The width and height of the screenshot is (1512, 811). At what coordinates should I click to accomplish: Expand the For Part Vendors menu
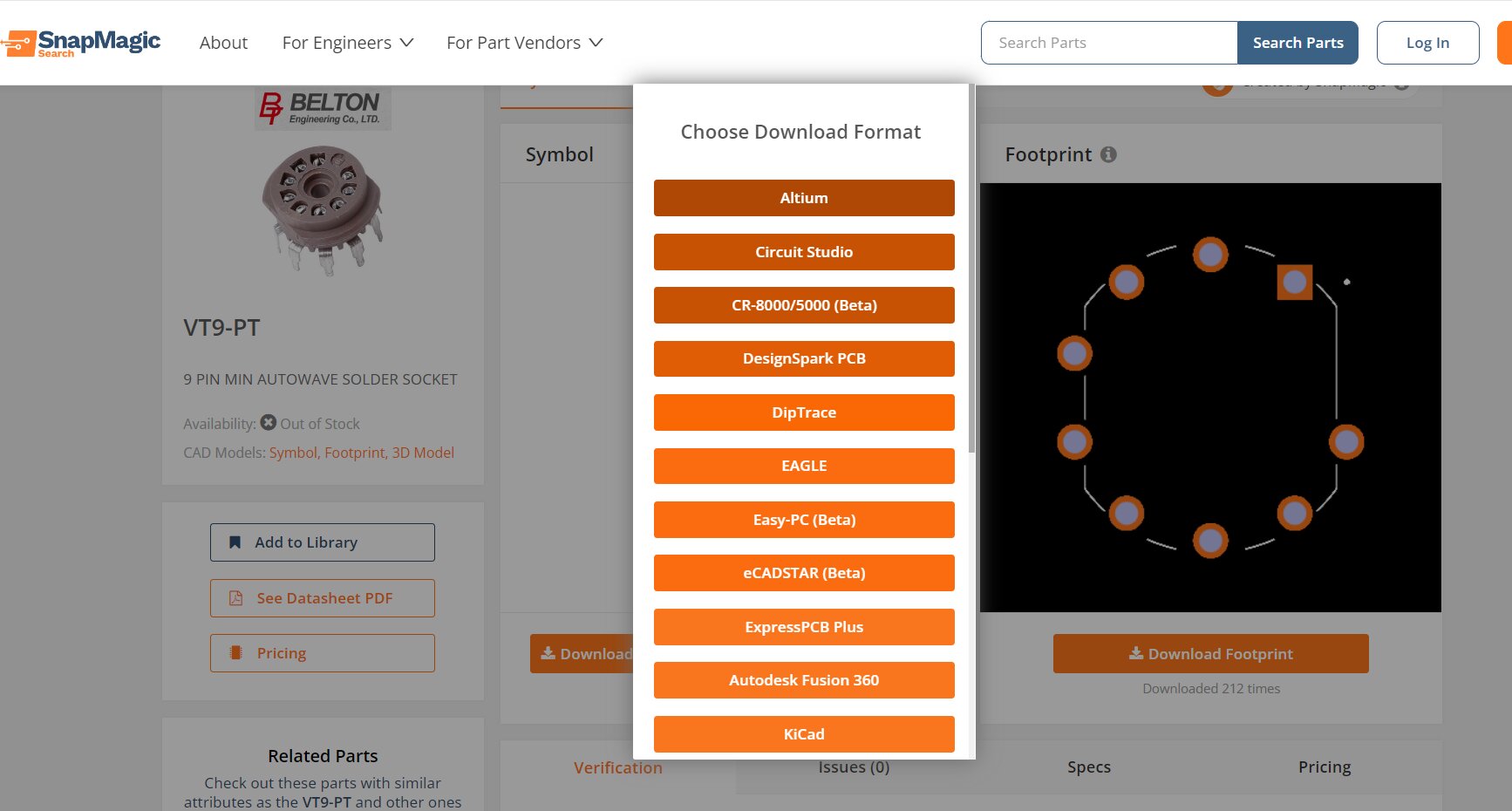coord(524,43)
